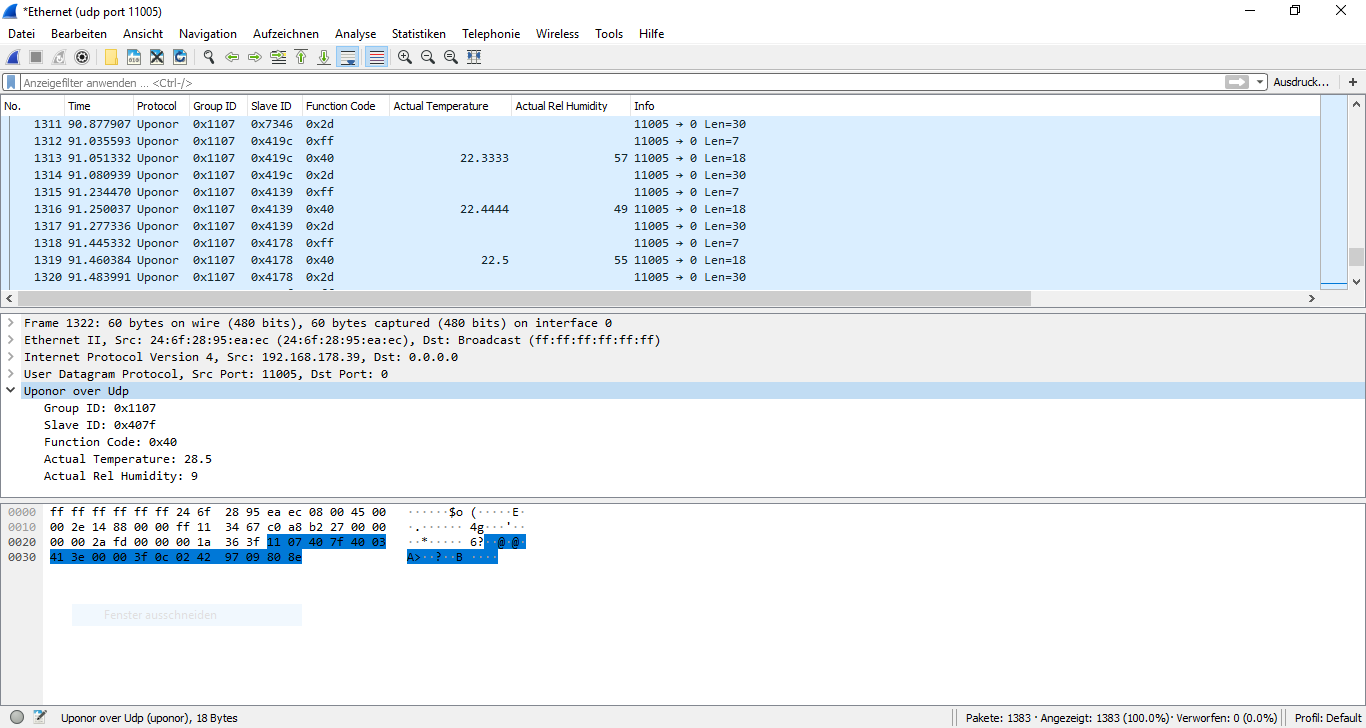
Task: Sort by Actual Temperature column header
Action: (450, 106)
